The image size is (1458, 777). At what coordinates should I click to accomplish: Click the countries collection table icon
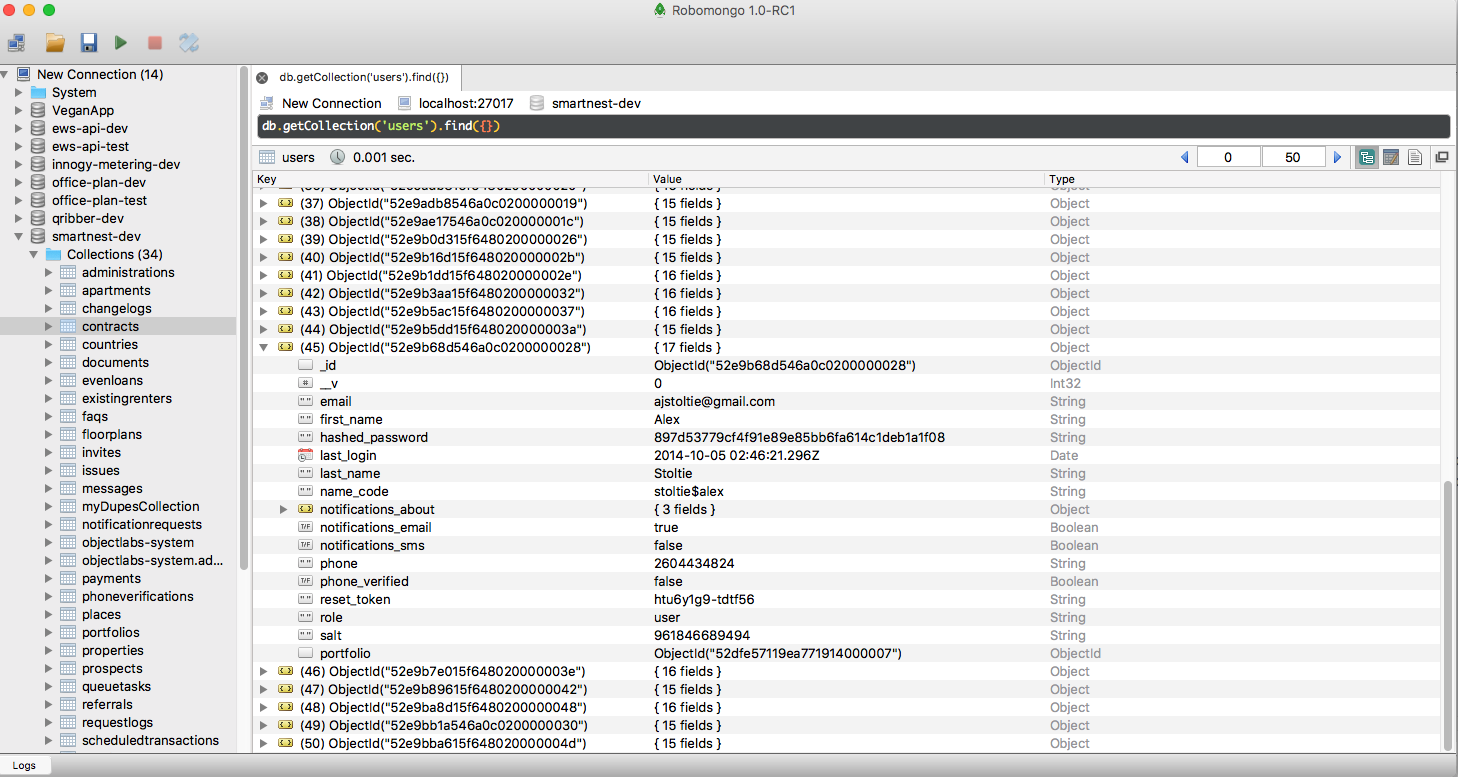pos(68,344)
